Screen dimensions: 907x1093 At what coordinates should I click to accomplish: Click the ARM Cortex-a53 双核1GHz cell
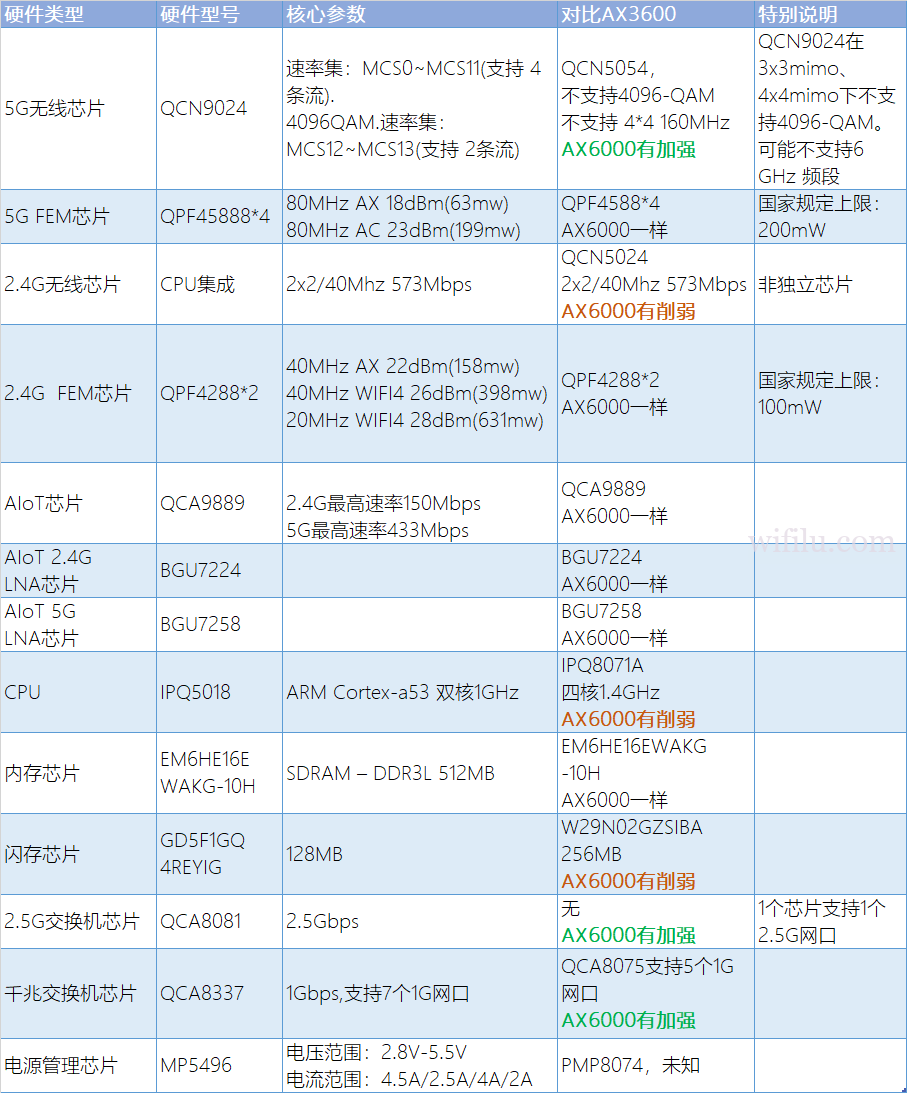(420, 692)
